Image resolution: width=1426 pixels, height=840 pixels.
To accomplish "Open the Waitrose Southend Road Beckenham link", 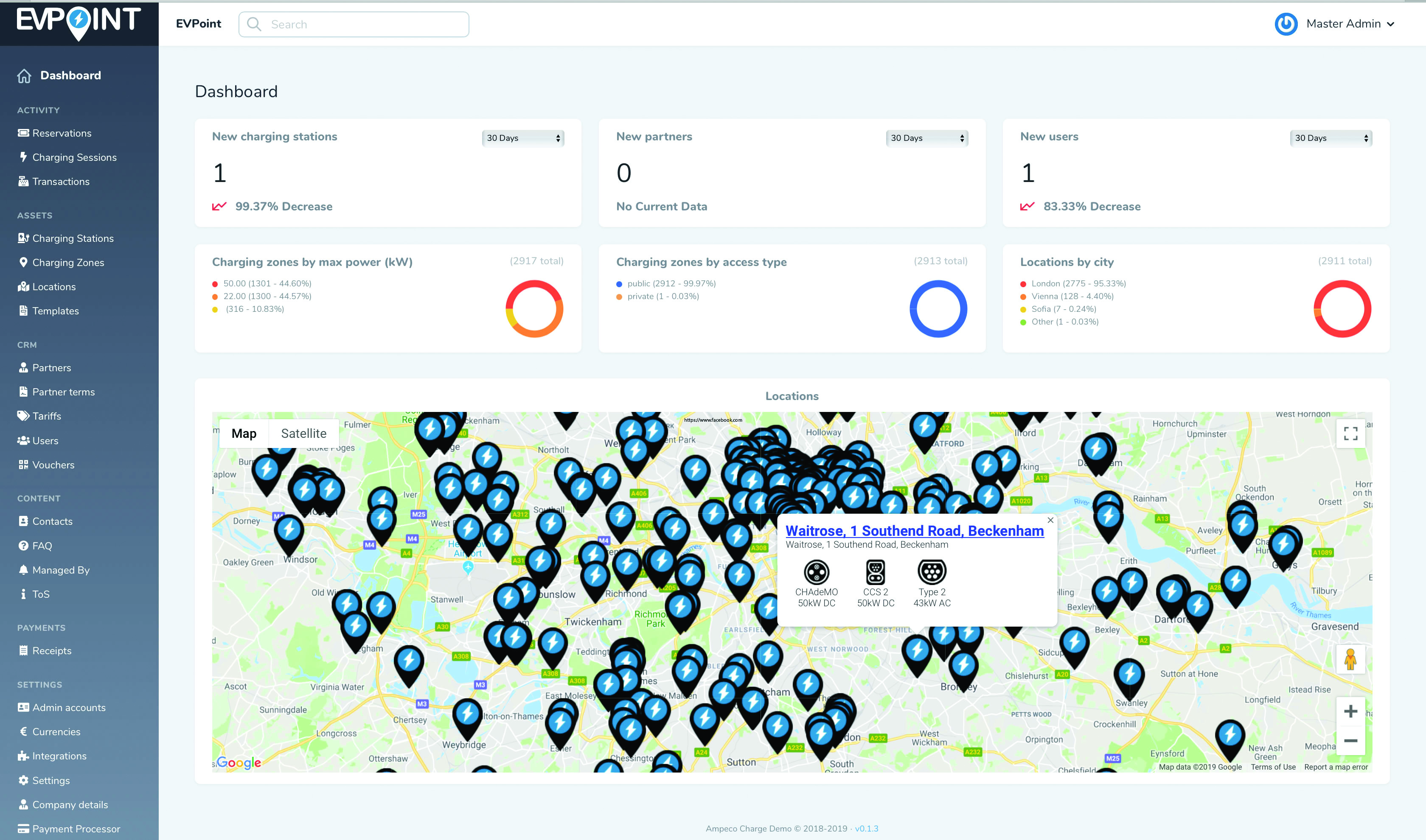I will click(914, 531).
